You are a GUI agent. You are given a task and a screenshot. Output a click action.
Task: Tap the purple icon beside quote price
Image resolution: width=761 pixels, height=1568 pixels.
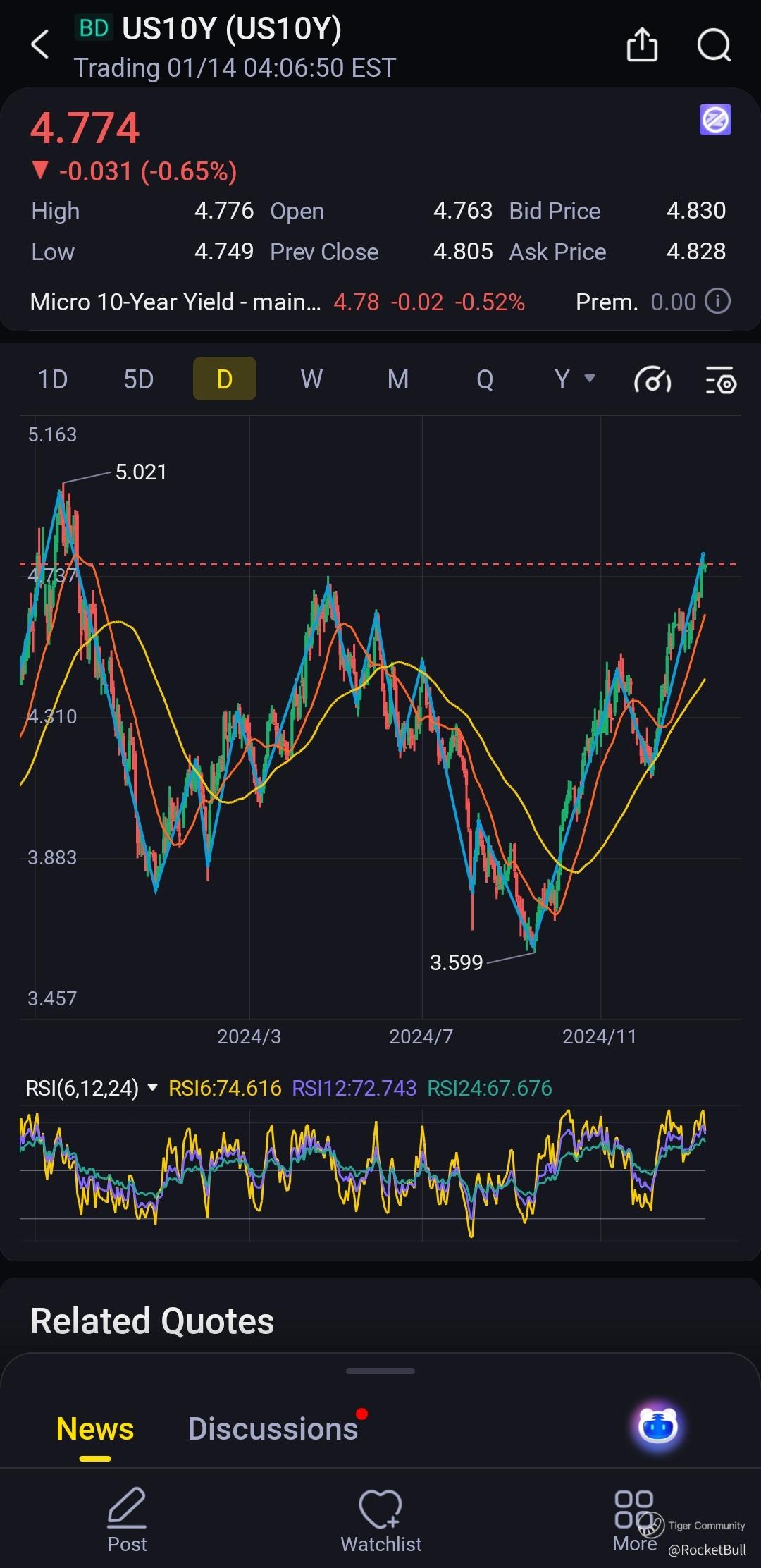tap(715, 119)
